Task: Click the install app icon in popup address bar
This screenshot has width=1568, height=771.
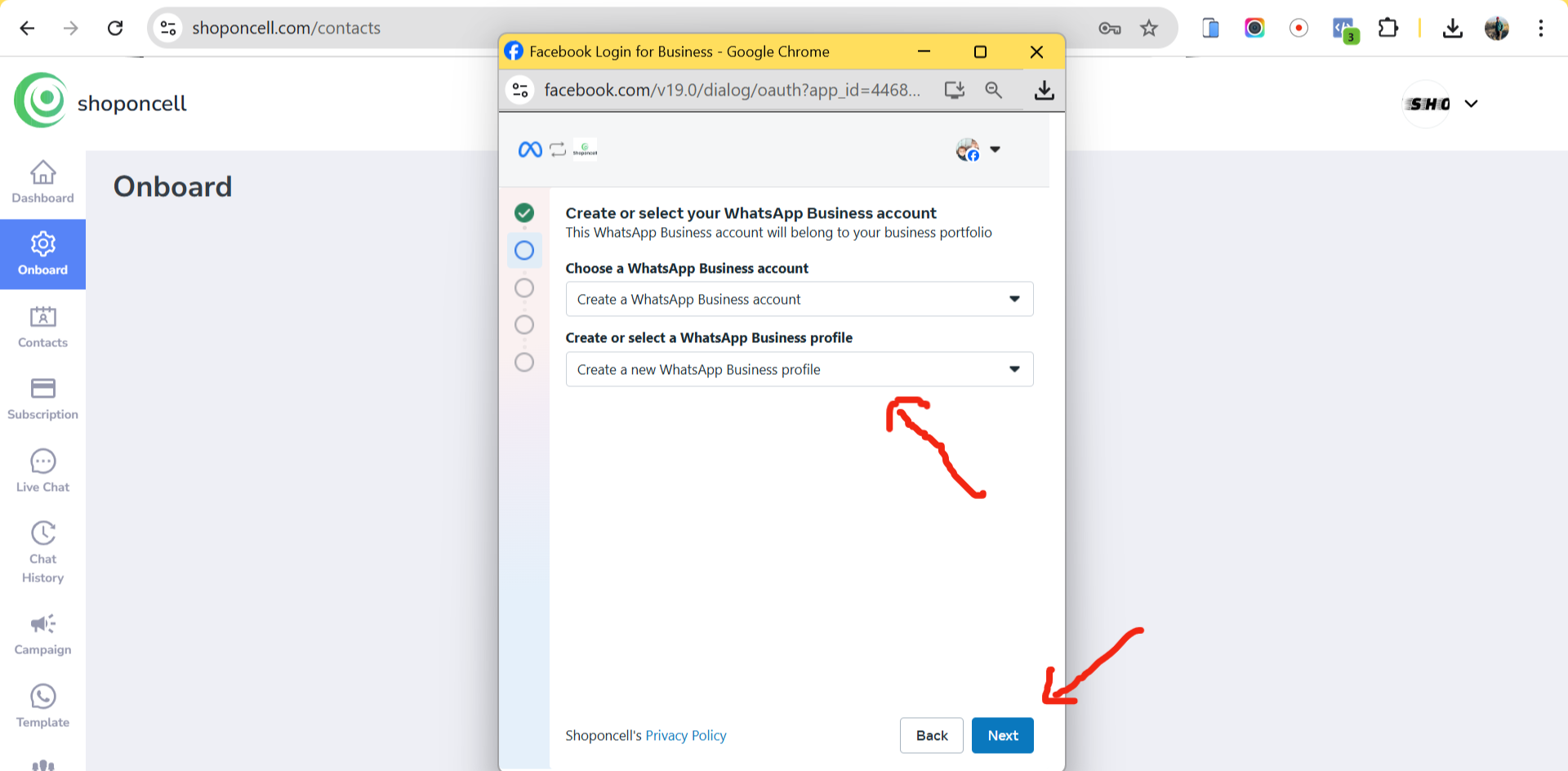Action: (954, 90)
